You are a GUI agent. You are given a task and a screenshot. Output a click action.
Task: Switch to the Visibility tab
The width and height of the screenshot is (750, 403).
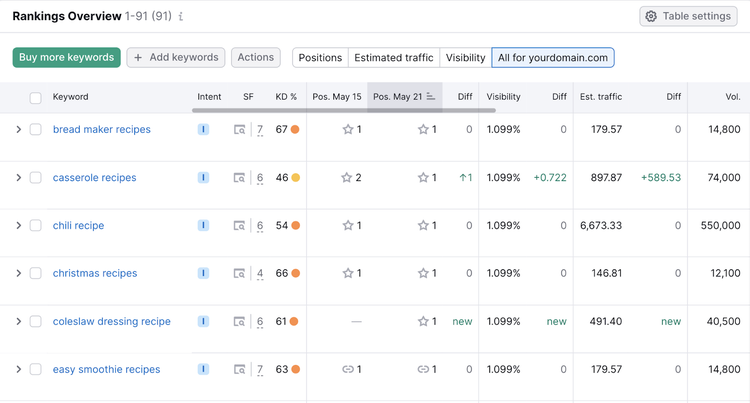pyautogui.click(x=465, y=57)
